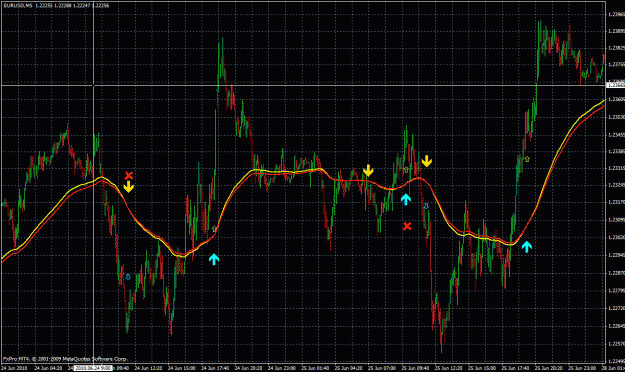
Task: Select the yellow down arrow right of the 25 Jun 09:40 peak
Action: (x=427, y=161)
